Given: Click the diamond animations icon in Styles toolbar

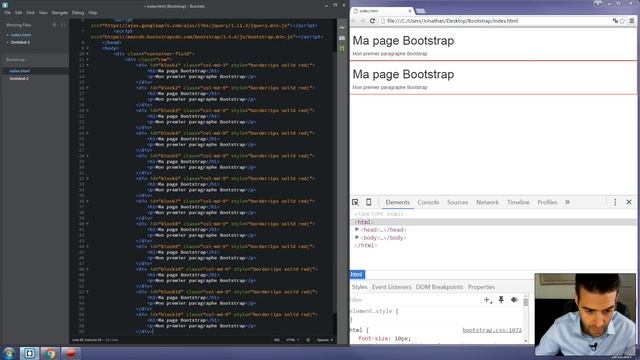Looking at the screenshot, I should coord(514,300).
